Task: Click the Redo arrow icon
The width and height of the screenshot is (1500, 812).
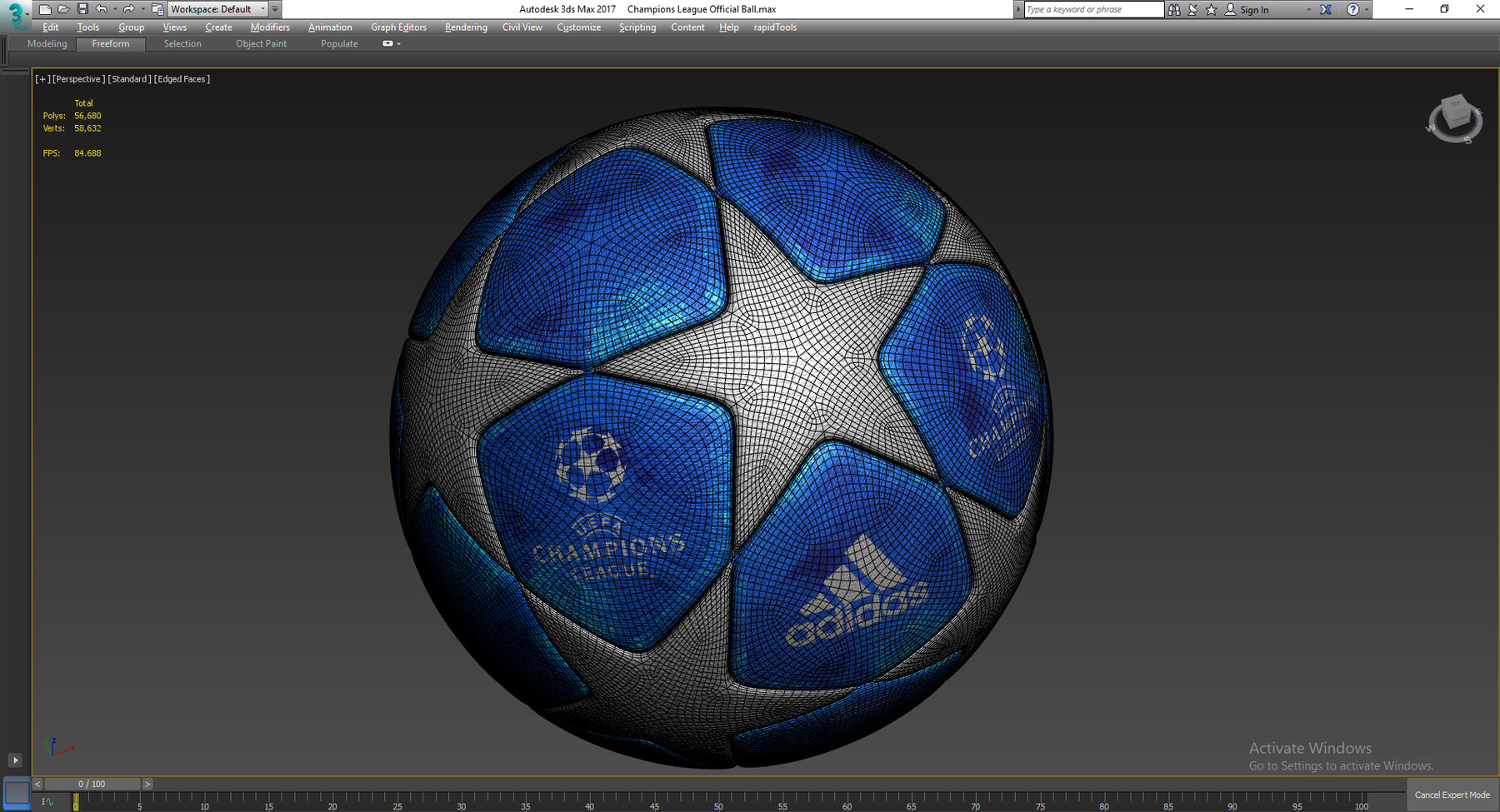Action: [128, 9]
